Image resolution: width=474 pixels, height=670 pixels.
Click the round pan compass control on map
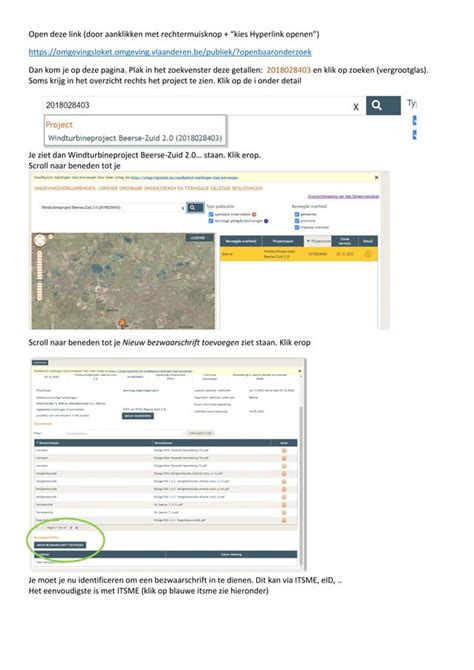(40, 240)
